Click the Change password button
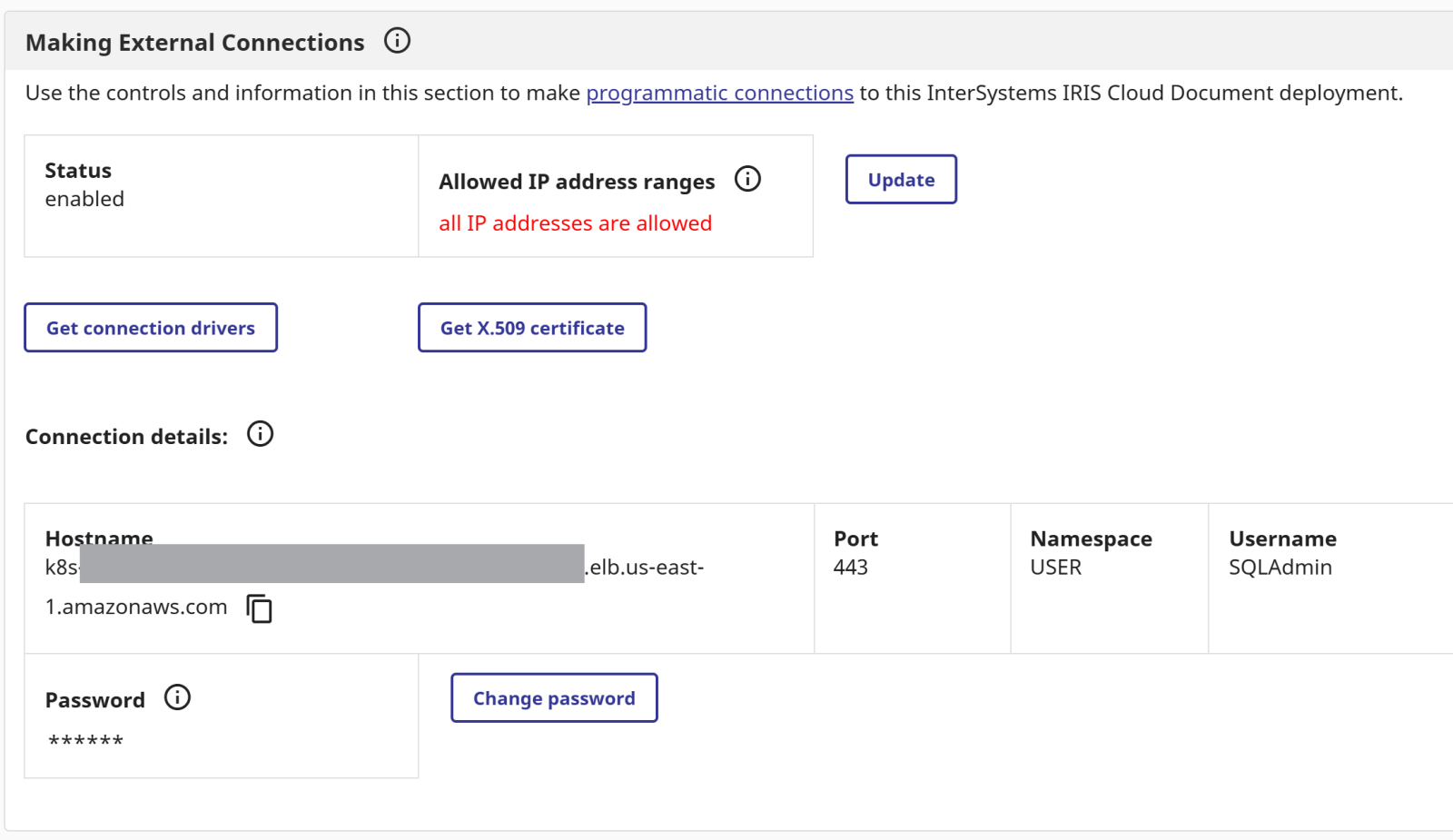 pos(554,697)
